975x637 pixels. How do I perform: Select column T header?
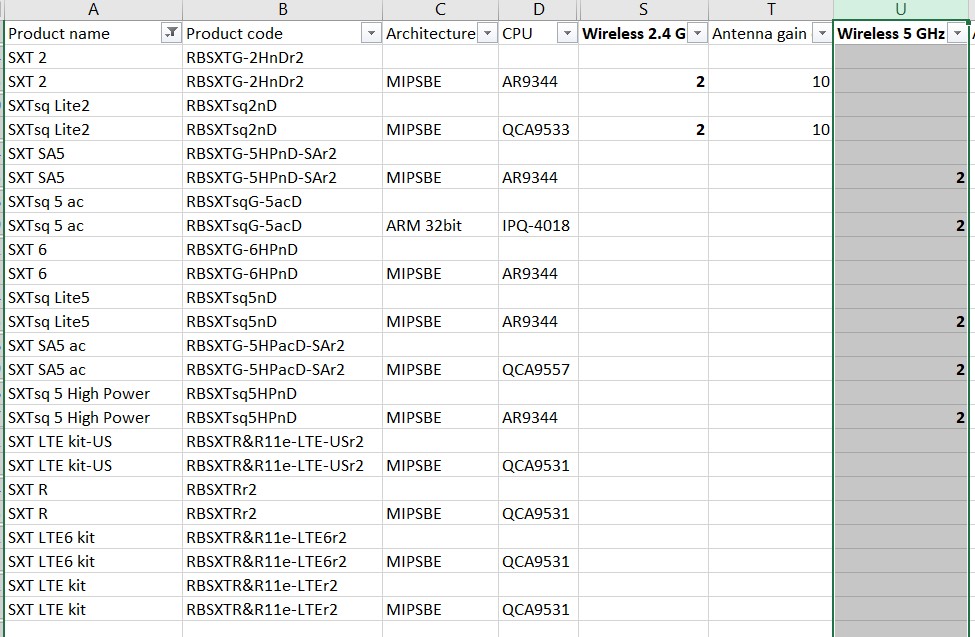click(771, 9)
